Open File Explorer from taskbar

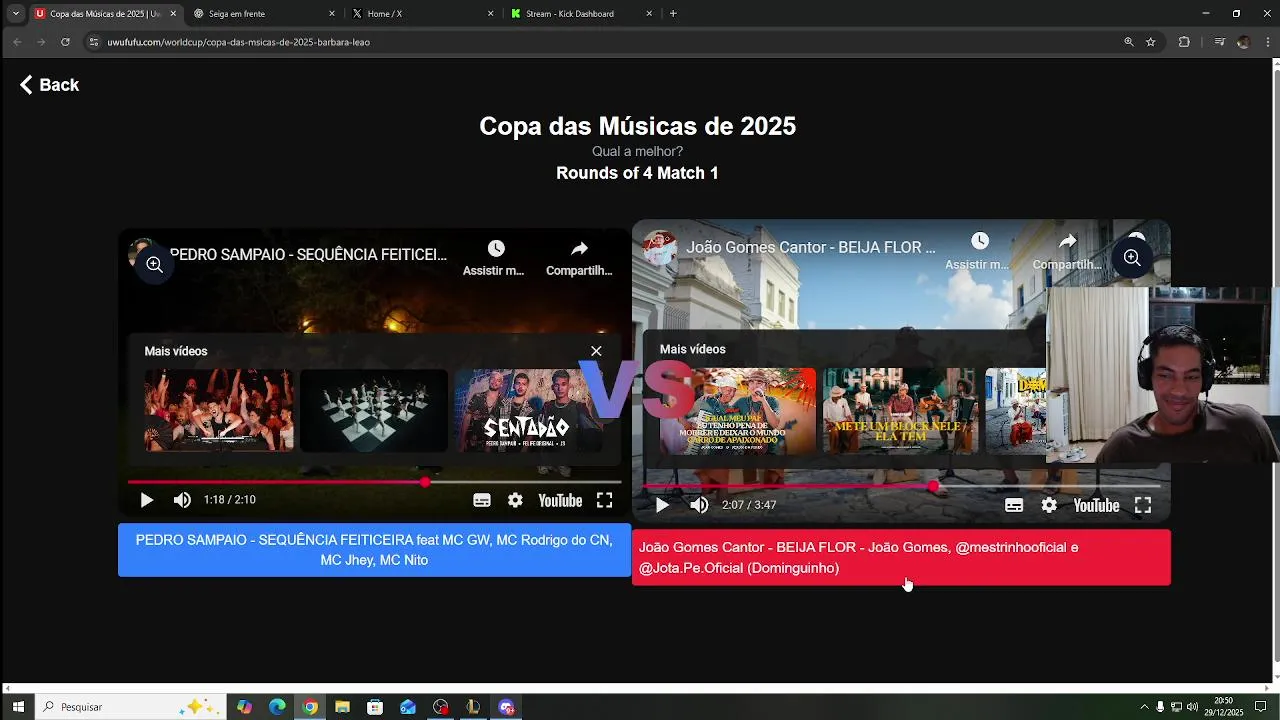pyautogui.click(x=342, y=707)
